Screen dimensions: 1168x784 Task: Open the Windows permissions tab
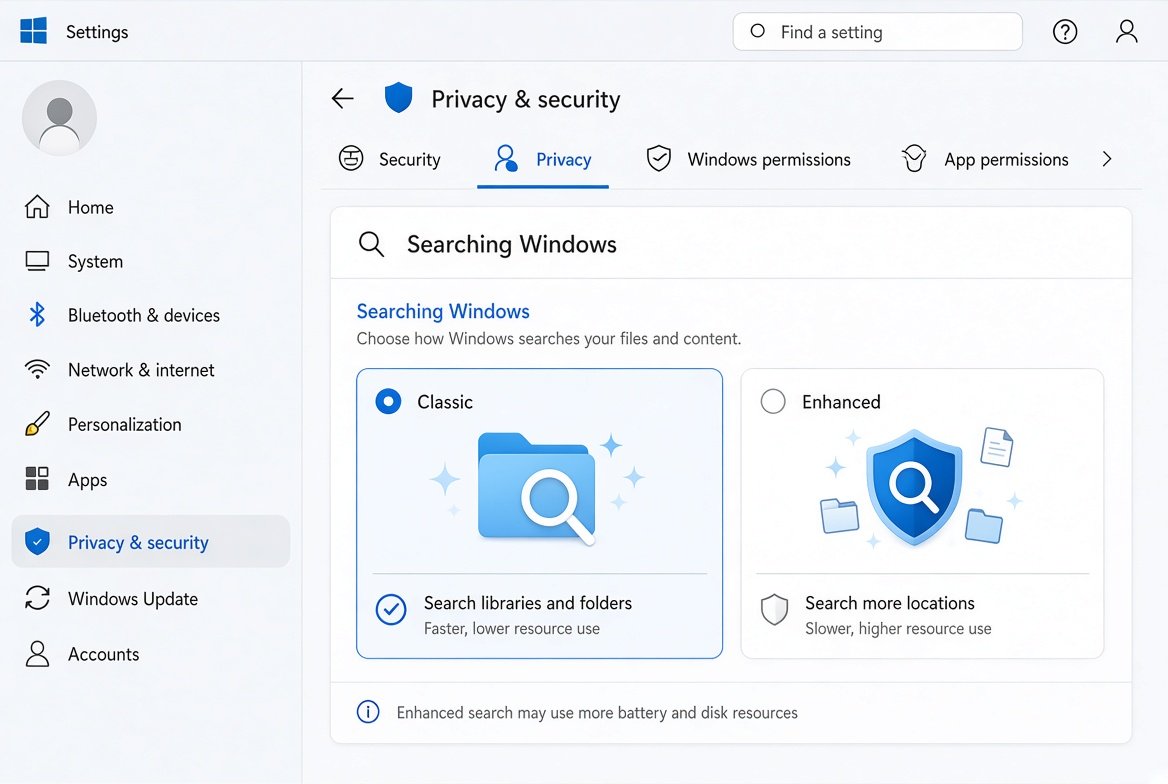[748, 159]
